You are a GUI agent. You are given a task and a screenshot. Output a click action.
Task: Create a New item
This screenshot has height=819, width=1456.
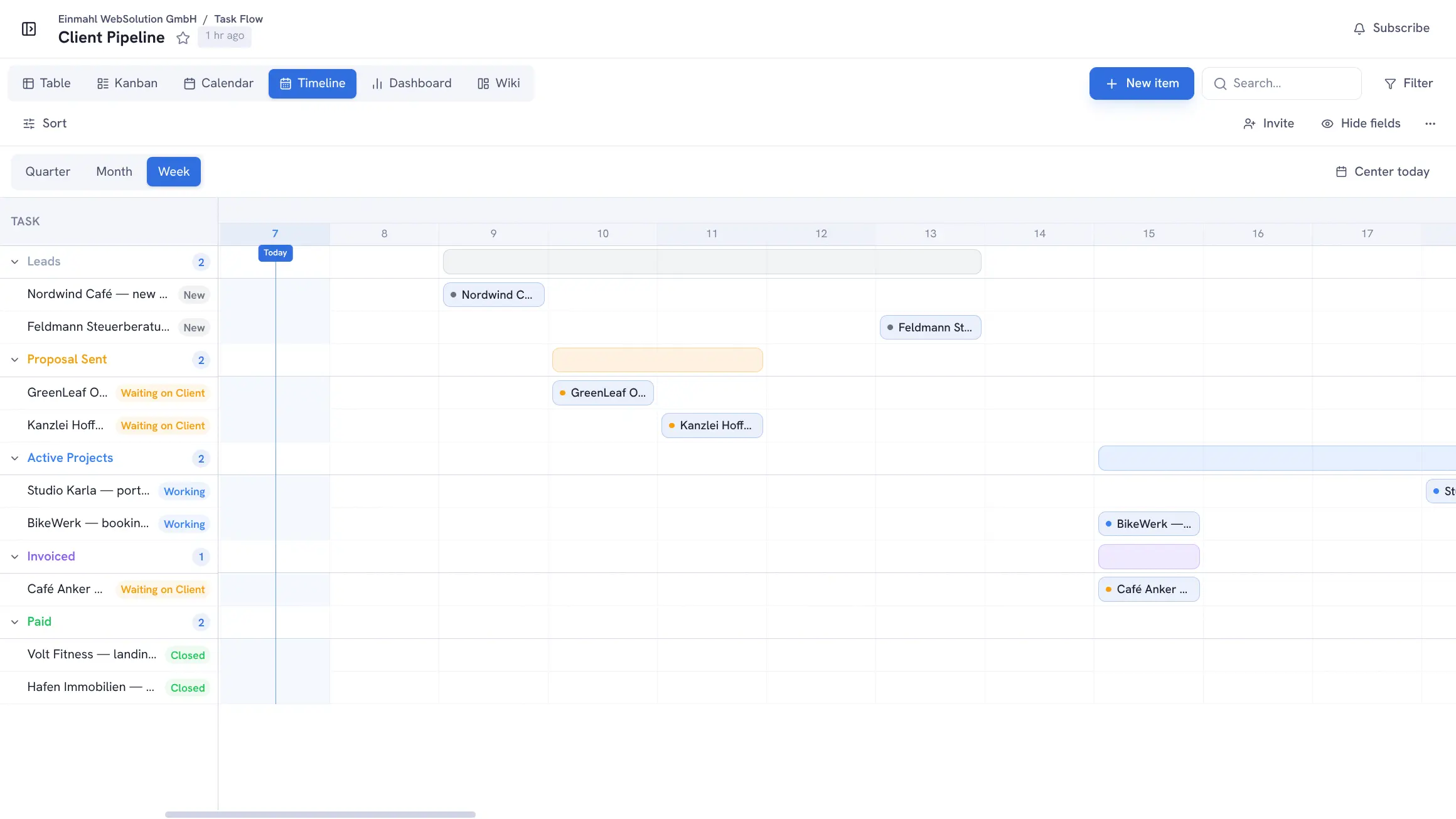(x=1142, y=83)
